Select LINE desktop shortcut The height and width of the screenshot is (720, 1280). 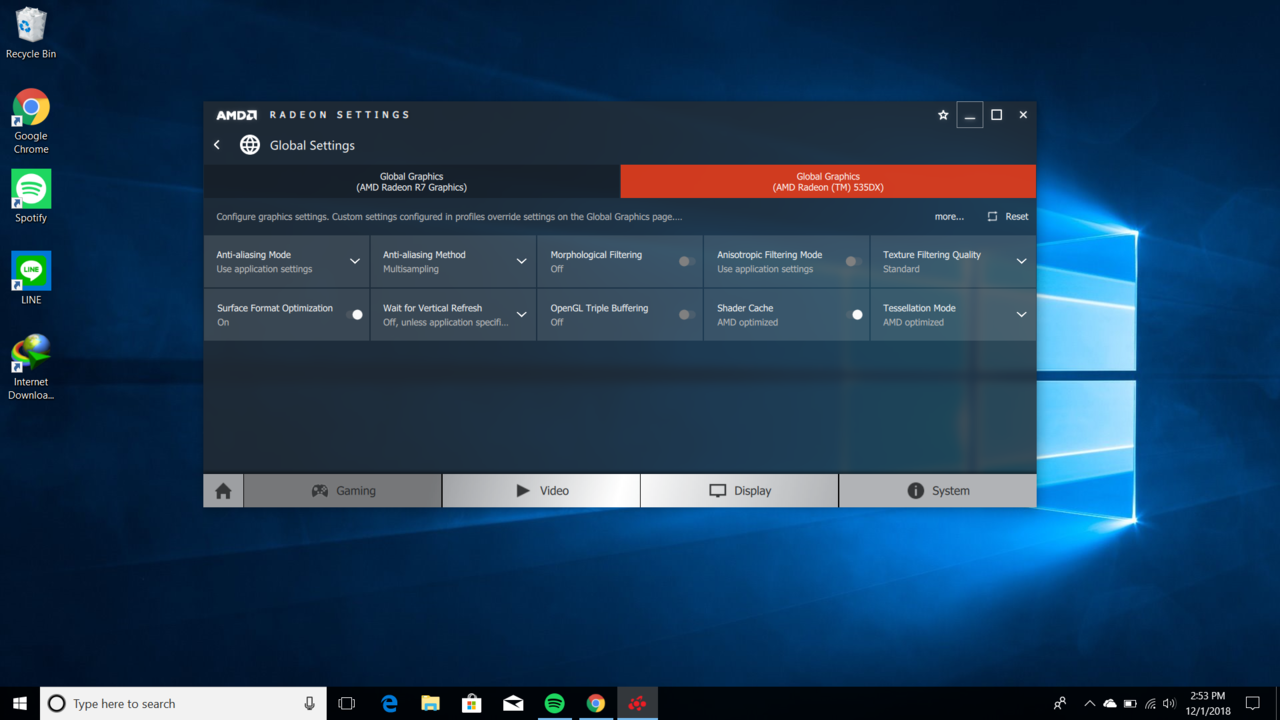pyautogui.click(x=31, y=278)
